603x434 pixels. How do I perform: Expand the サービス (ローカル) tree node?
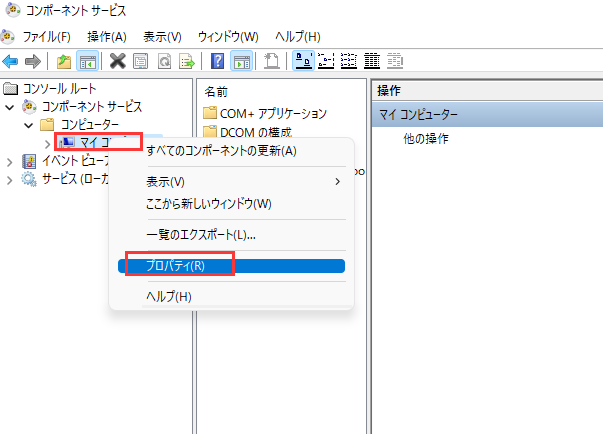10,180
